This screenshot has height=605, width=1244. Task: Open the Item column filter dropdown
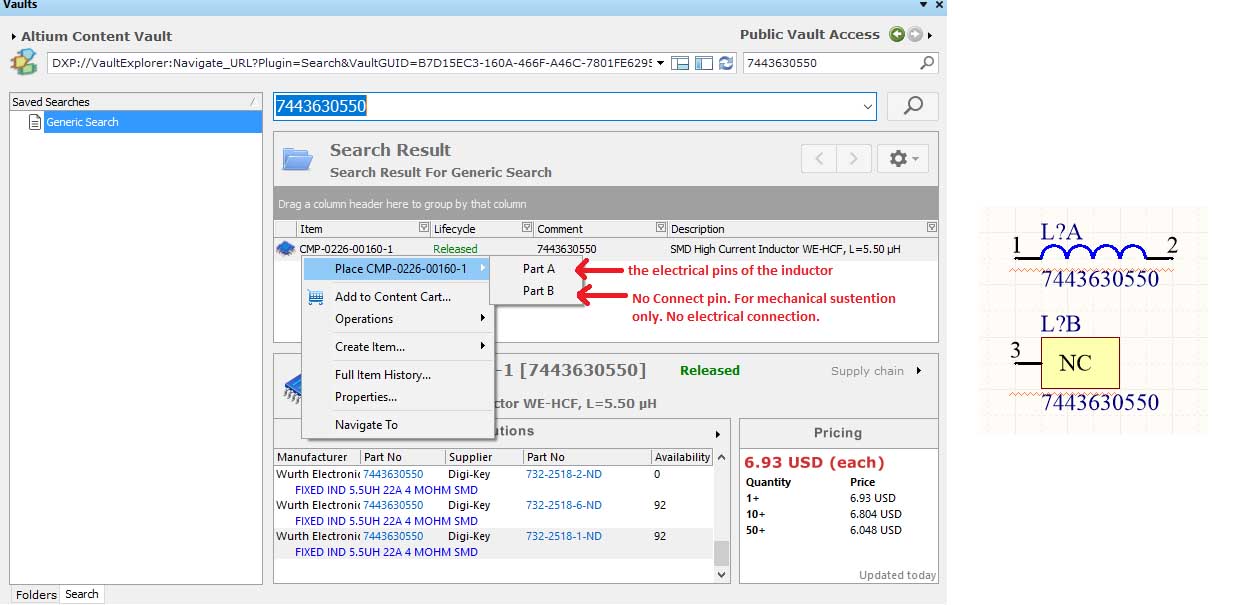tap(423, 228)
